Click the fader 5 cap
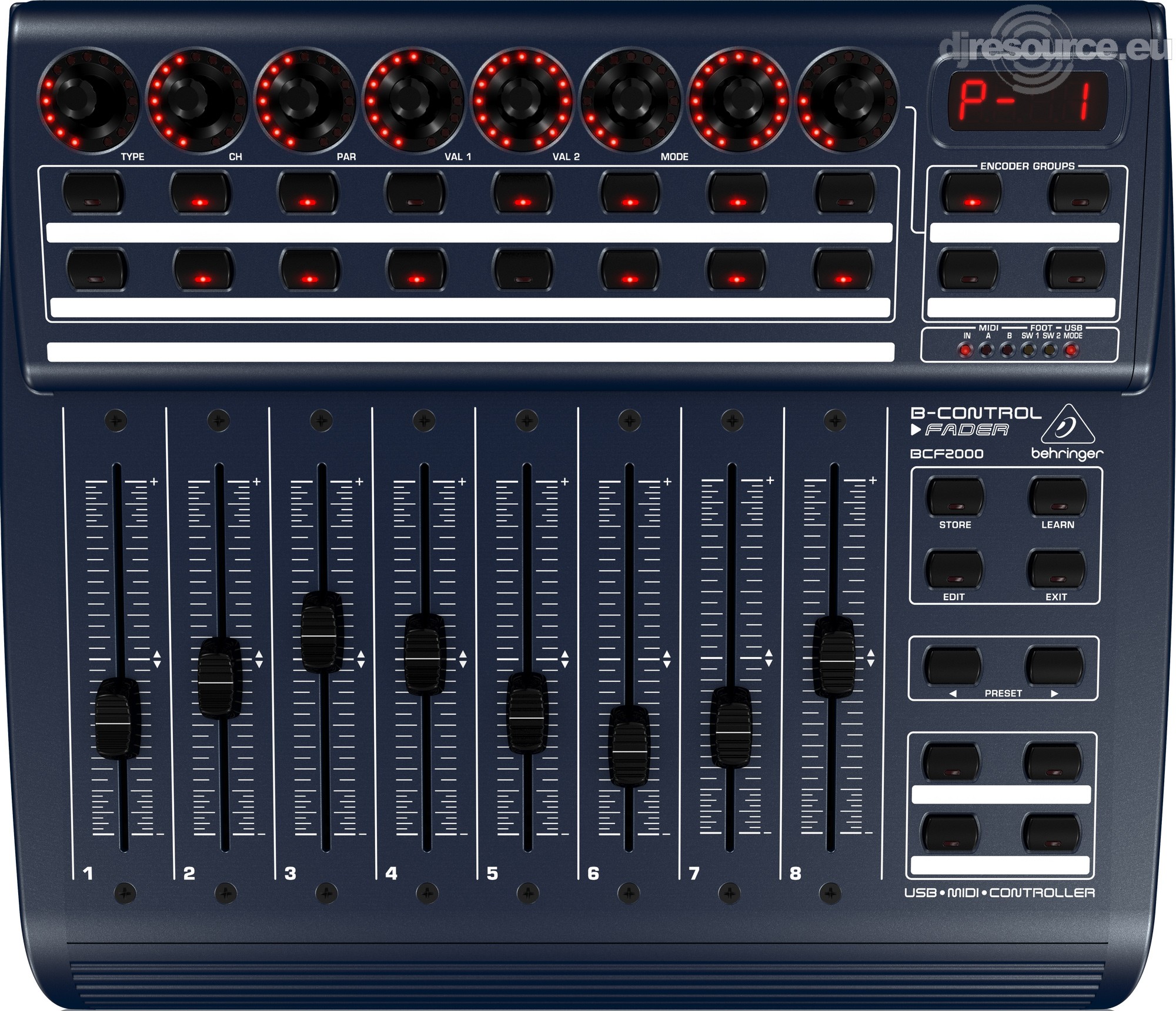The width and height of the screenshot is (1176, 1011). click(x=527, y=712)
